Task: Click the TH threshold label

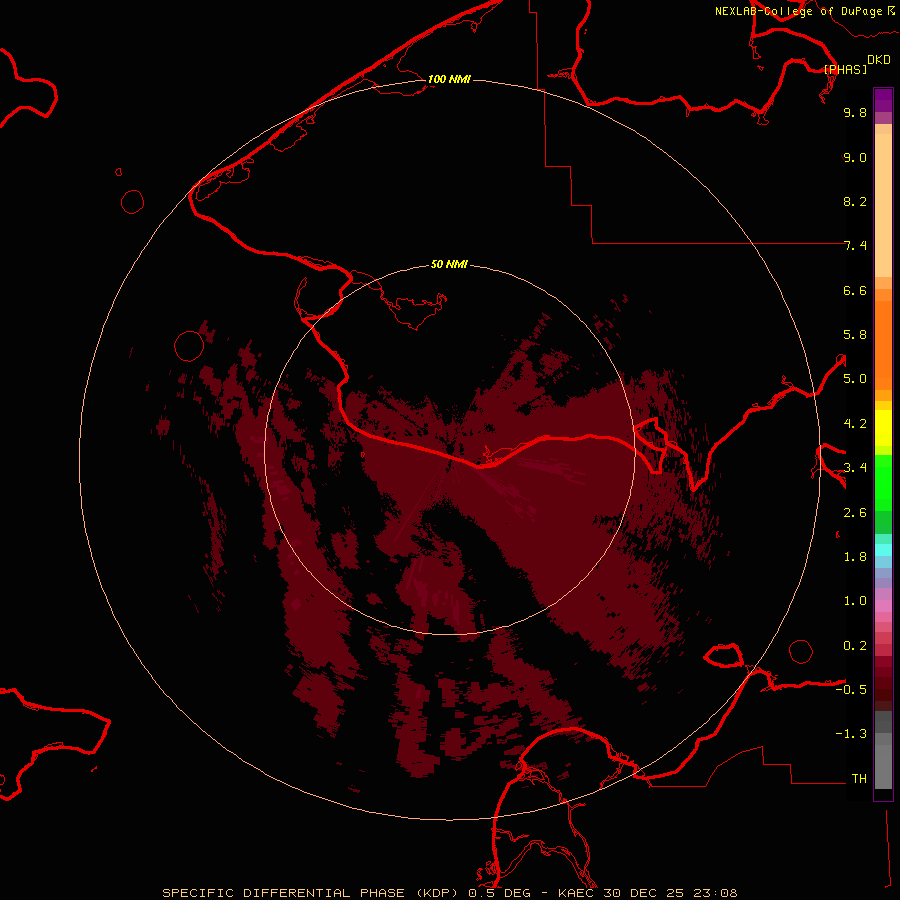Action: (x=859, y=779)
